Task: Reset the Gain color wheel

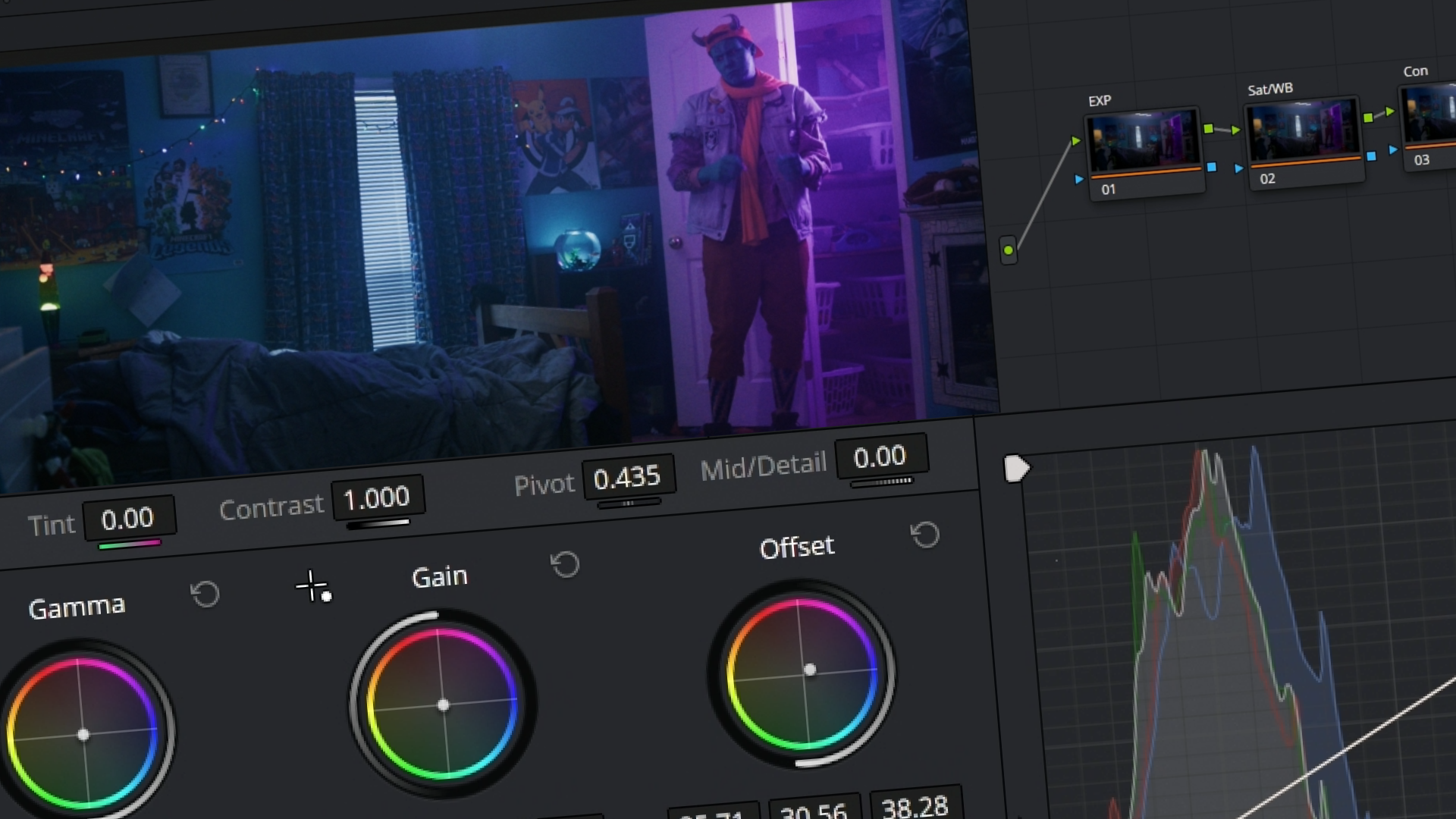Action: click(x=565, y=564)
